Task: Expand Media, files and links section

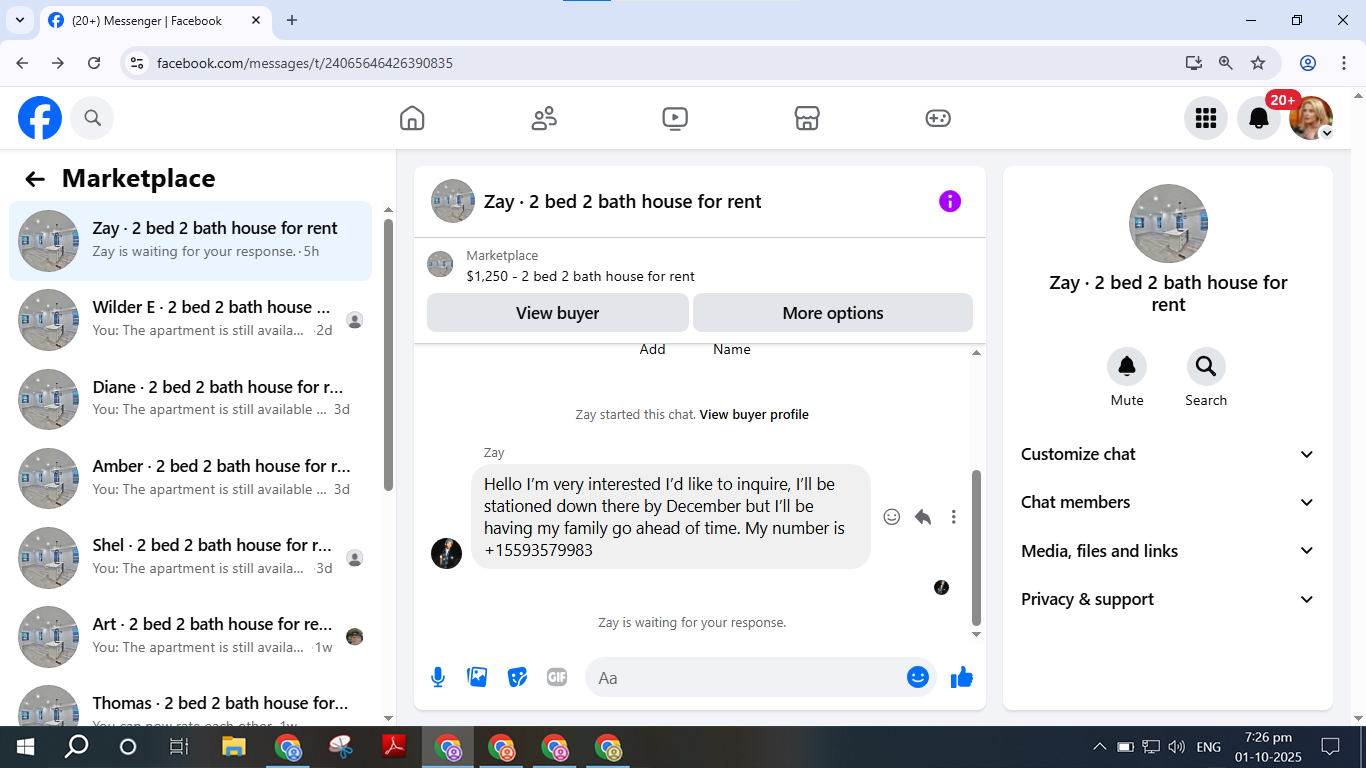Action: 1168,551
